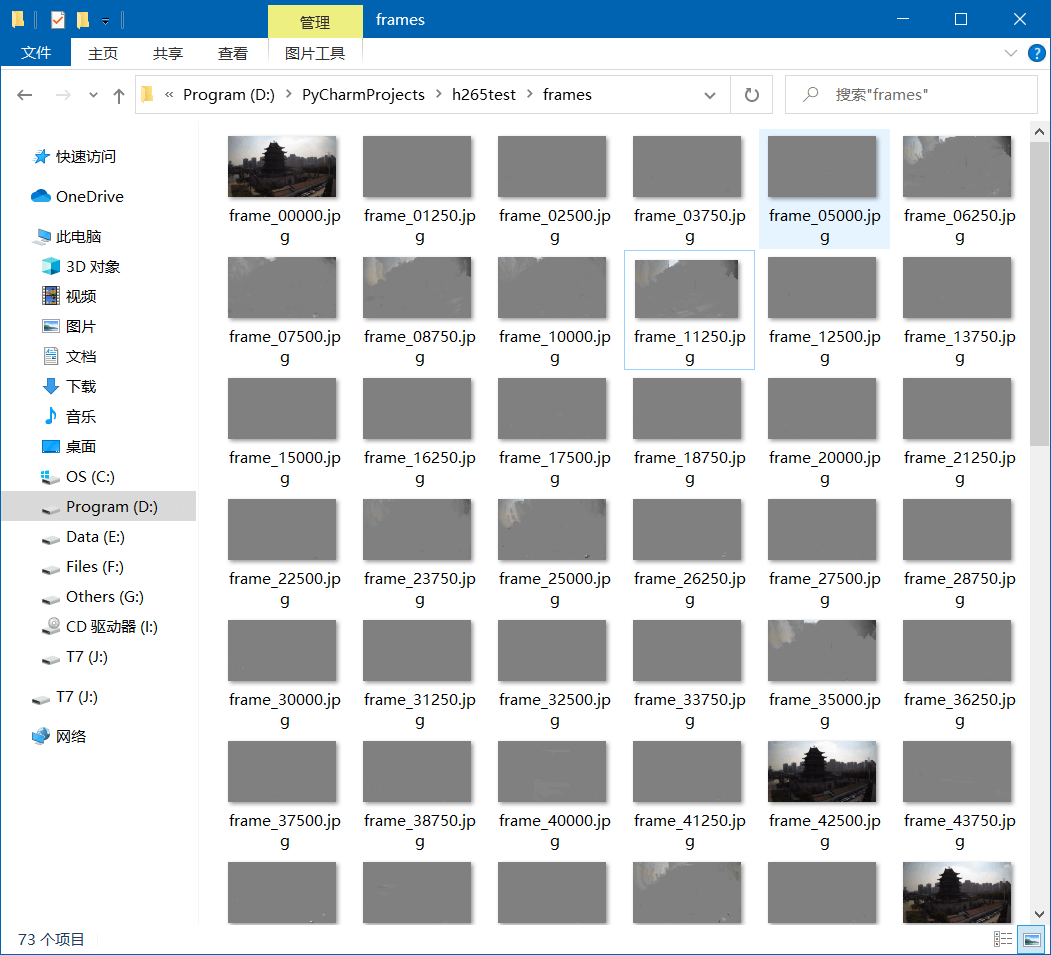This screenshot has width=1051, height=955.
Task: Open the quick access toolbar customize dropdown
Action: 105,21
